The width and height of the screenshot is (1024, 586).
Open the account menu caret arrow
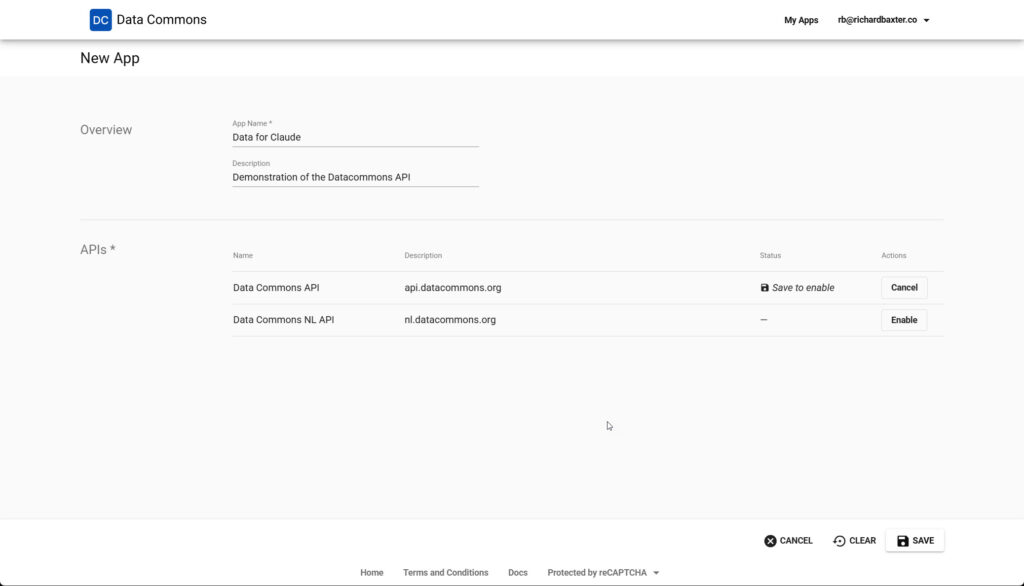926,19
